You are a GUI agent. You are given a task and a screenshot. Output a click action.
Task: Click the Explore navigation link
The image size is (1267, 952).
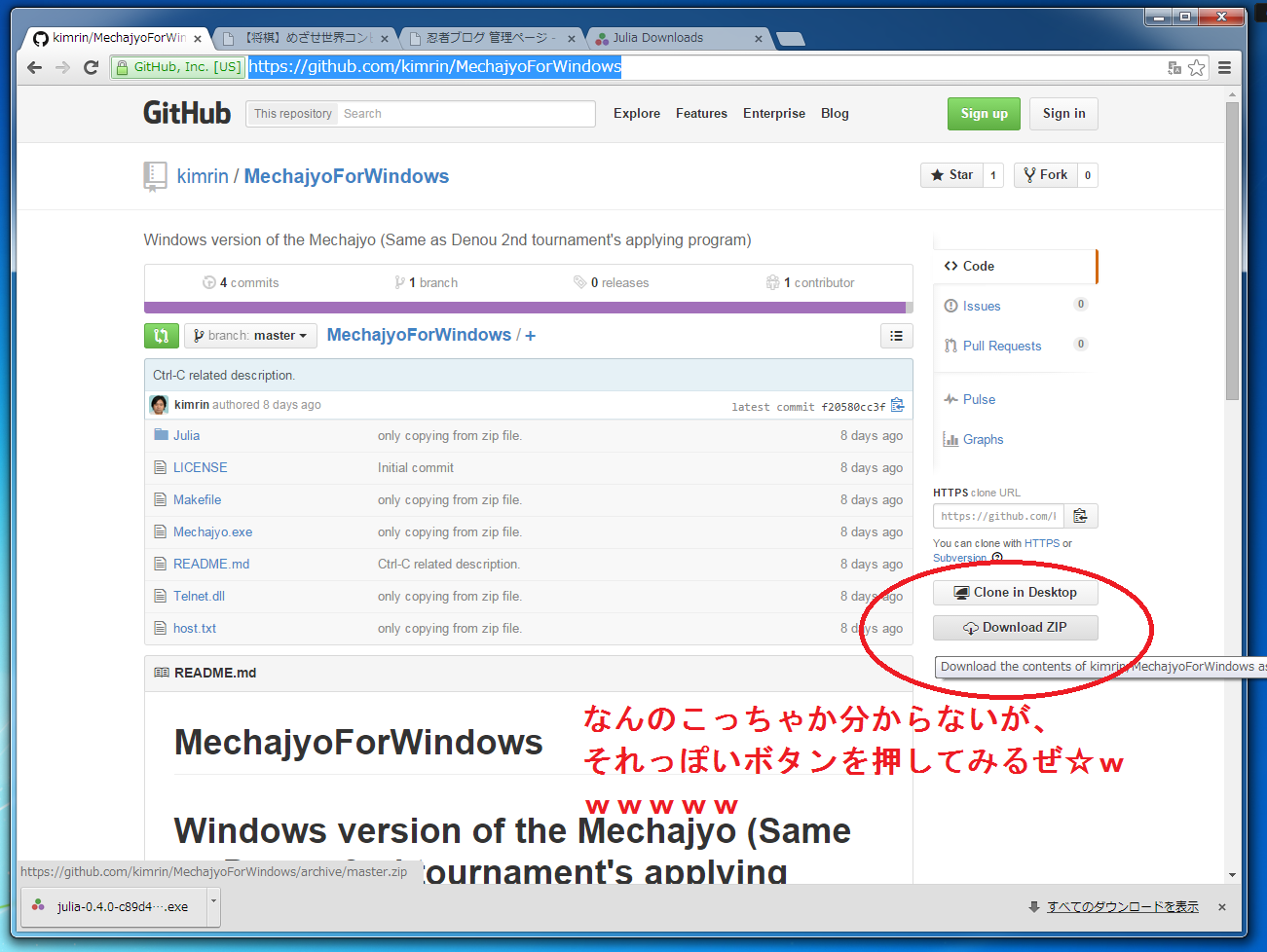tap(637, 113)
